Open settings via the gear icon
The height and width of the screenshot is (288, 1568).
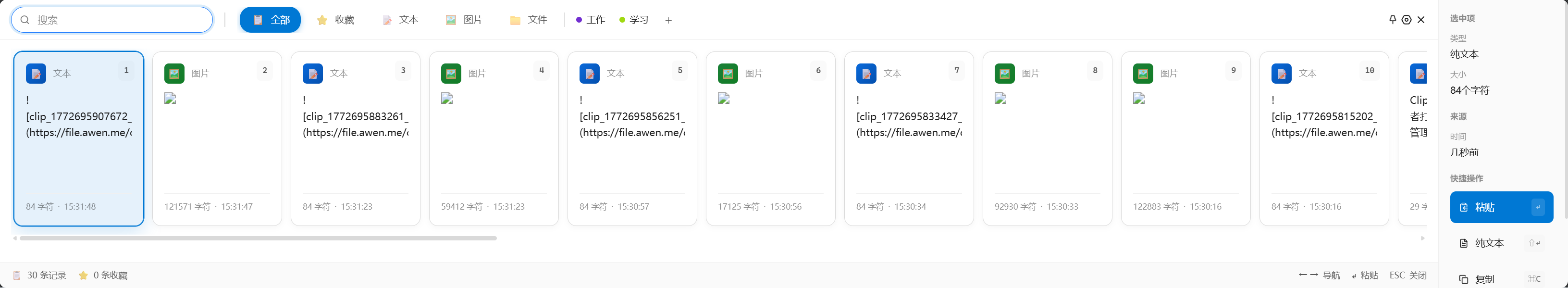pyautogui.click(x=1406, y=20)
